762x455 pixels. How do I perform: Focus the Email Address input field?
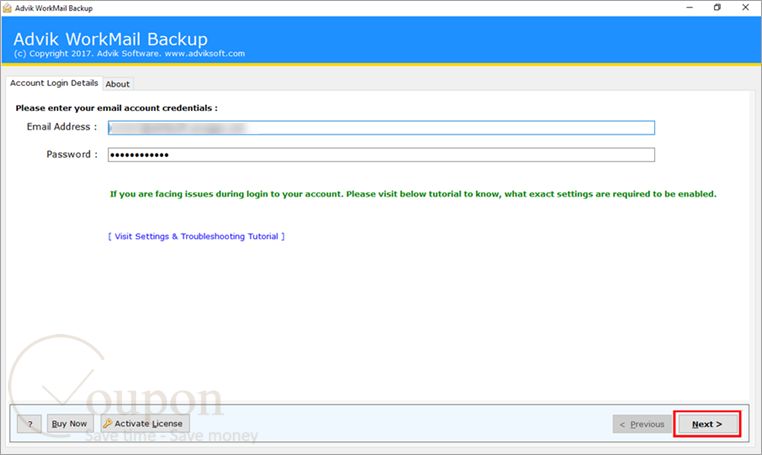coord(381,128)
